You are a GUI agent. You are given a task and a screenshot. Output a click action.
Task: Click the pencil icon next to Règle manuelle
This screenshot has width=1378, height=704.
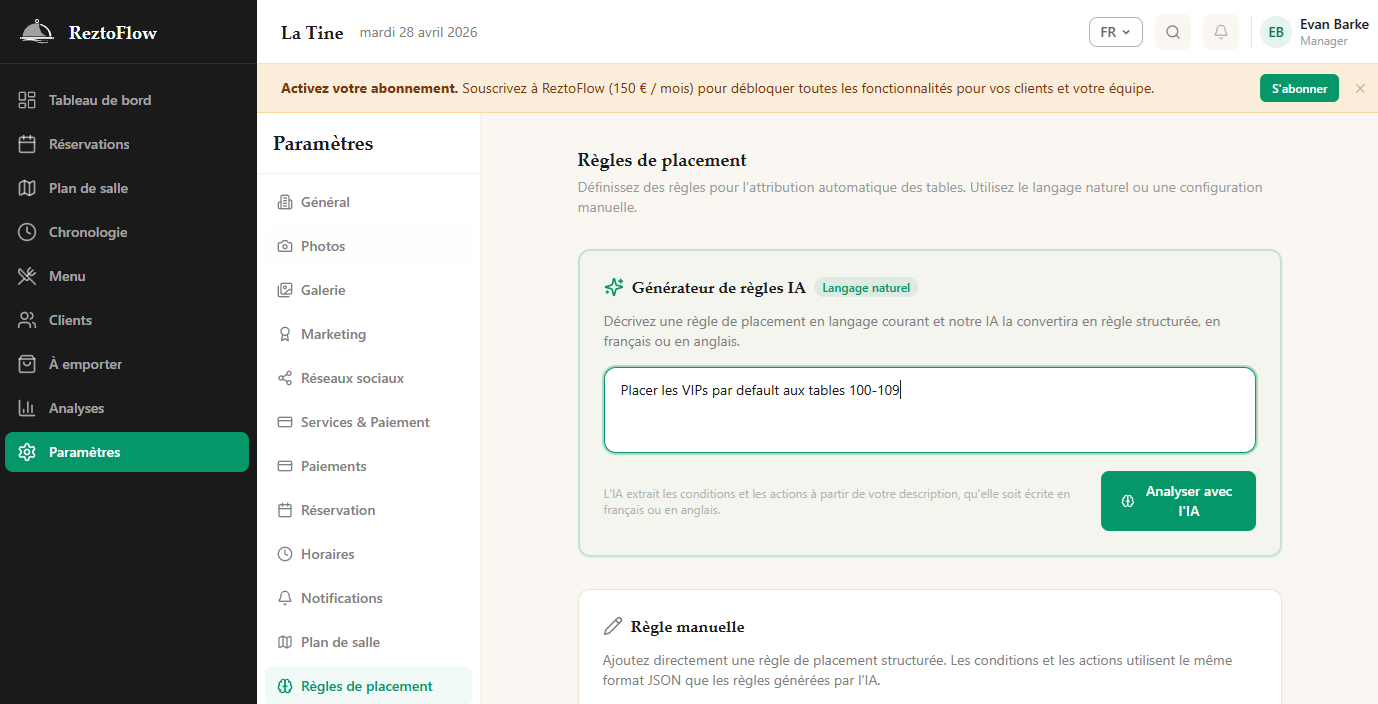click(x=613, y=627)
